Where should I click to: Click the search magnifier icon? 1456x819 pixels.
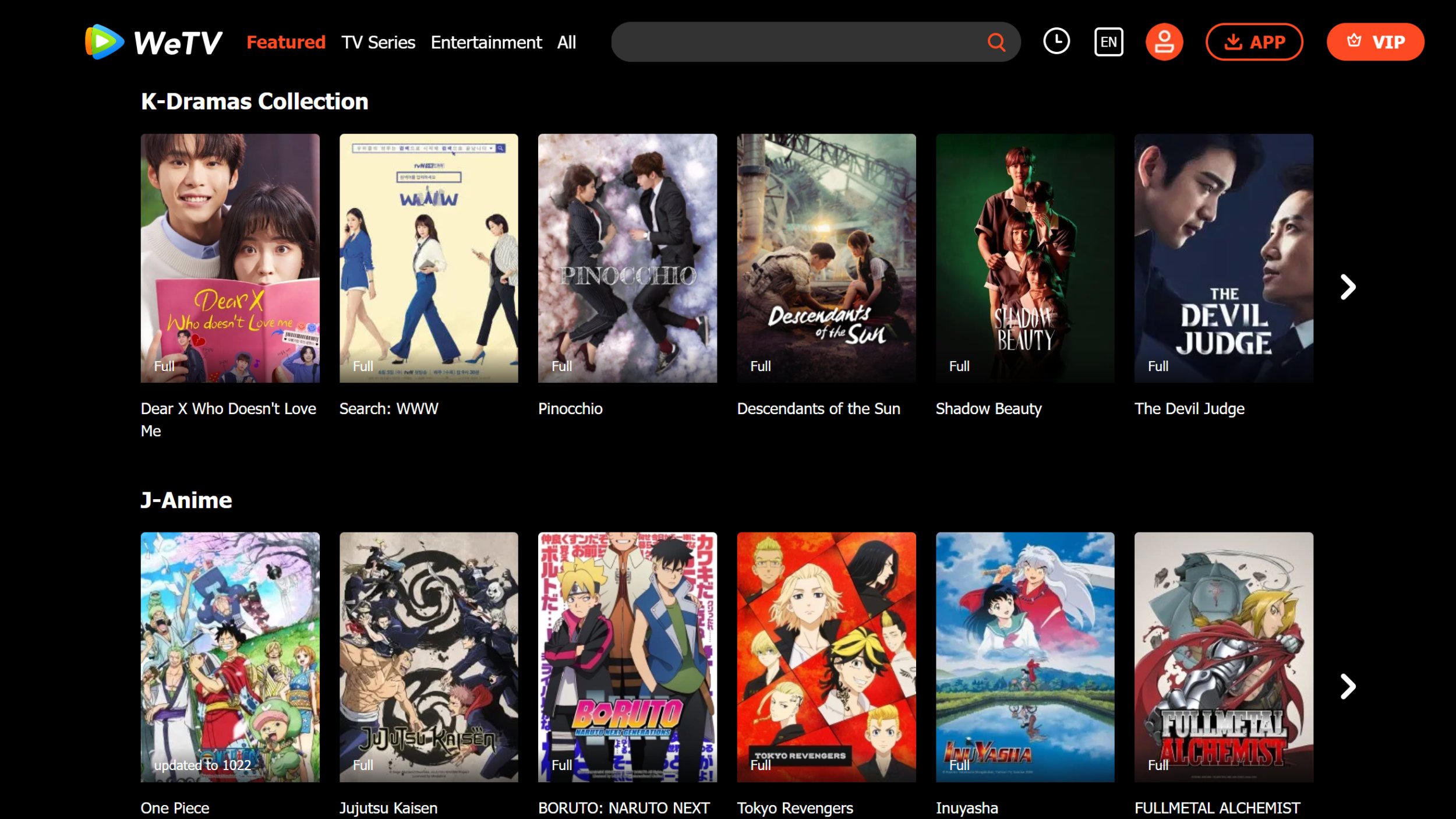point(996,42)
